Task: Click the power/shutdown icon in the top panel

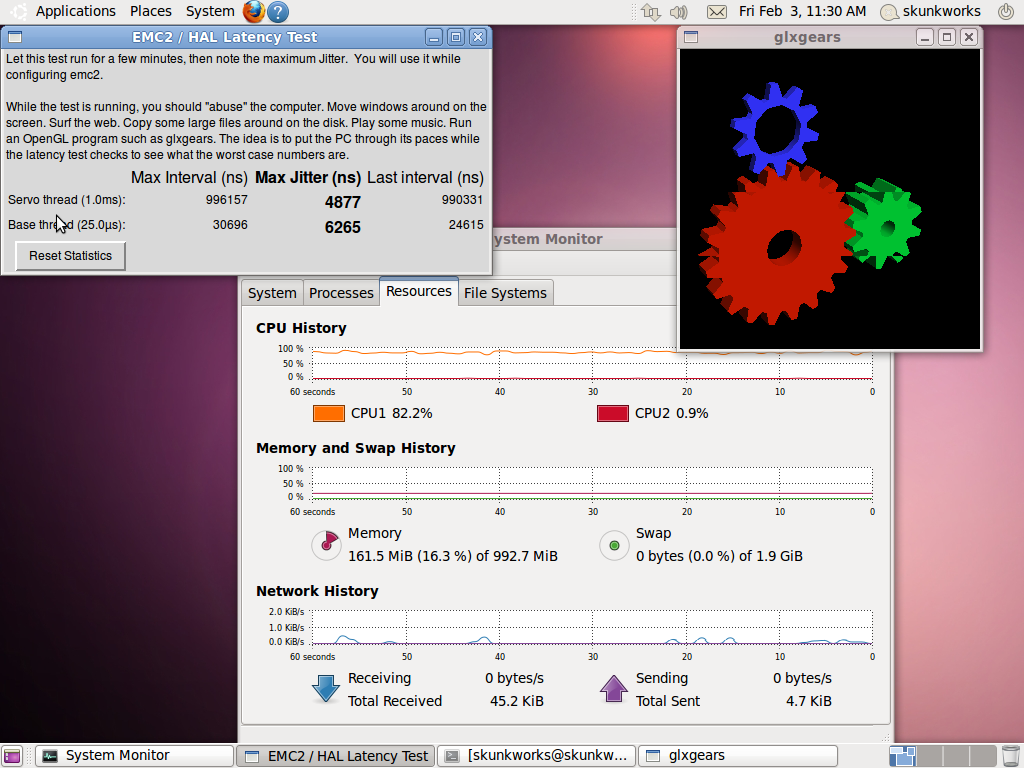Action: (x=1006, y=11)
